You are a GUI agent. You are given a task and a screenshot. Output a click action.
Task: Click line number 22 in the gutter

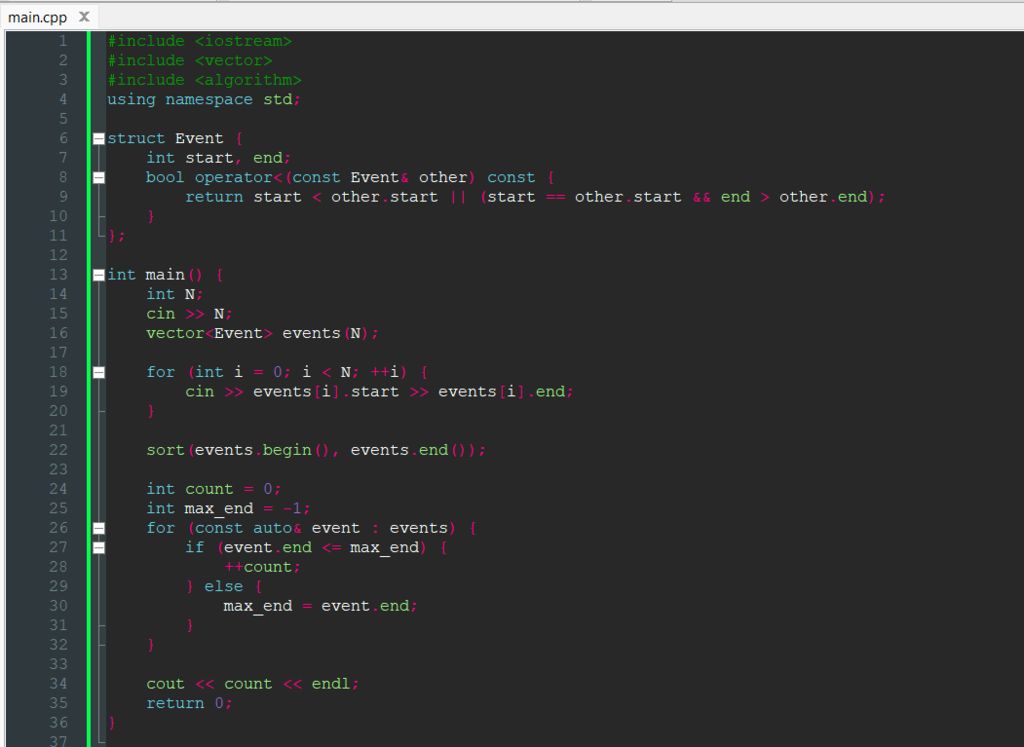click(58, 450)
